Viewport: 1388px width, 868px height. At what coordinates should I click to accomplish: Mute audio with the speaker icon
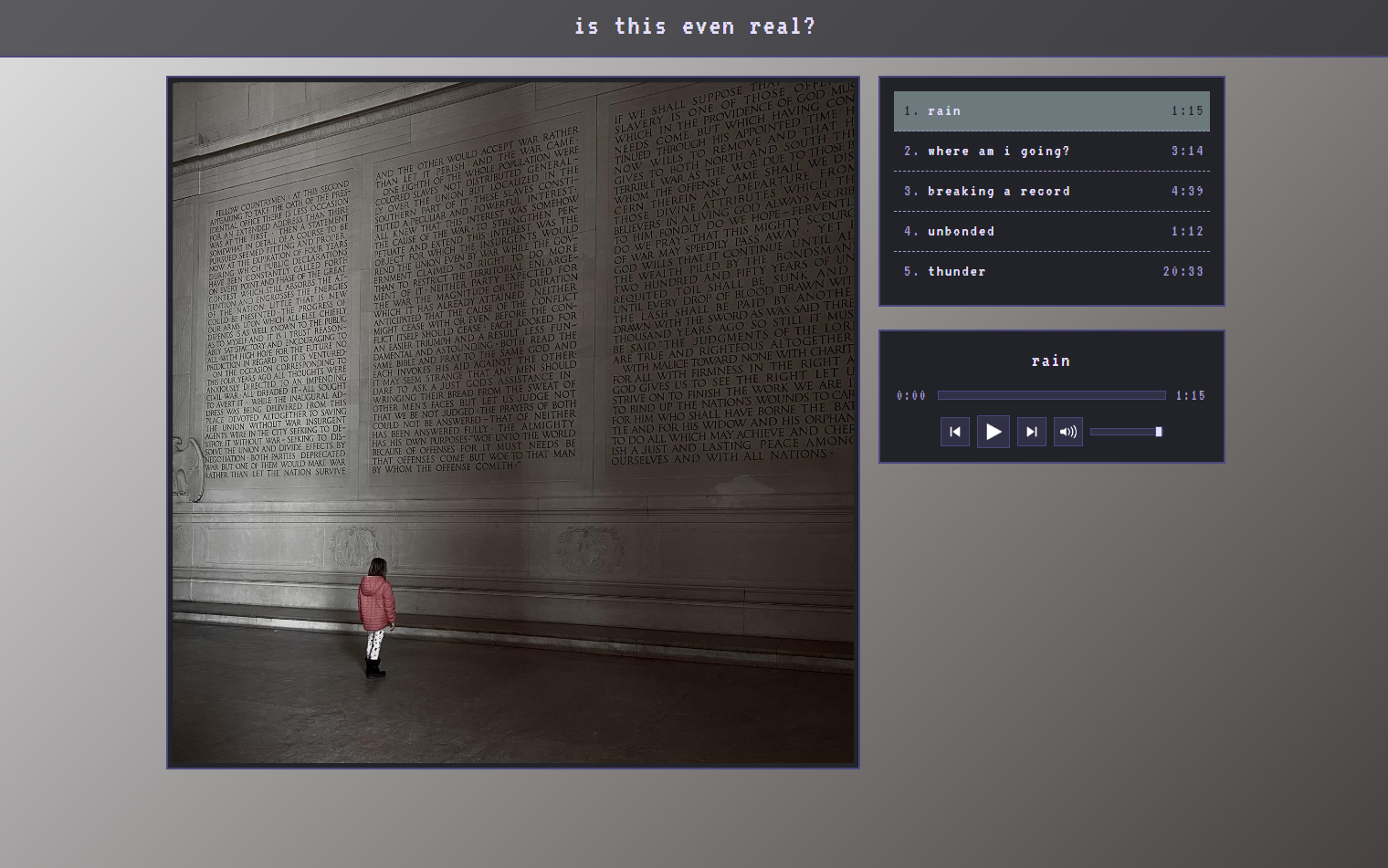[x=1068, y=432]
